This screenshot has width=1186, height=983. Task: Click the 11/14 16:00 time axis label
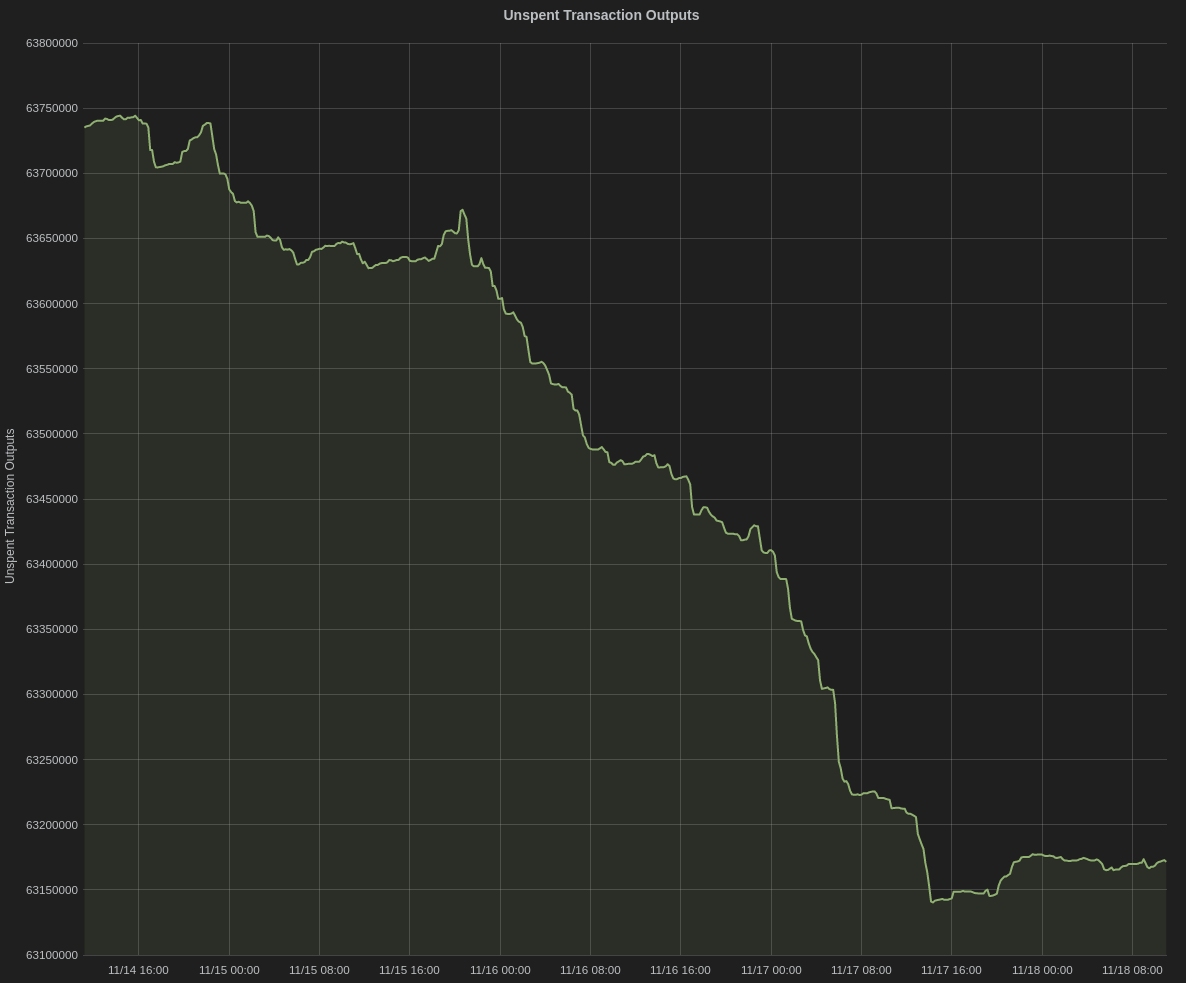pos(138,970)
